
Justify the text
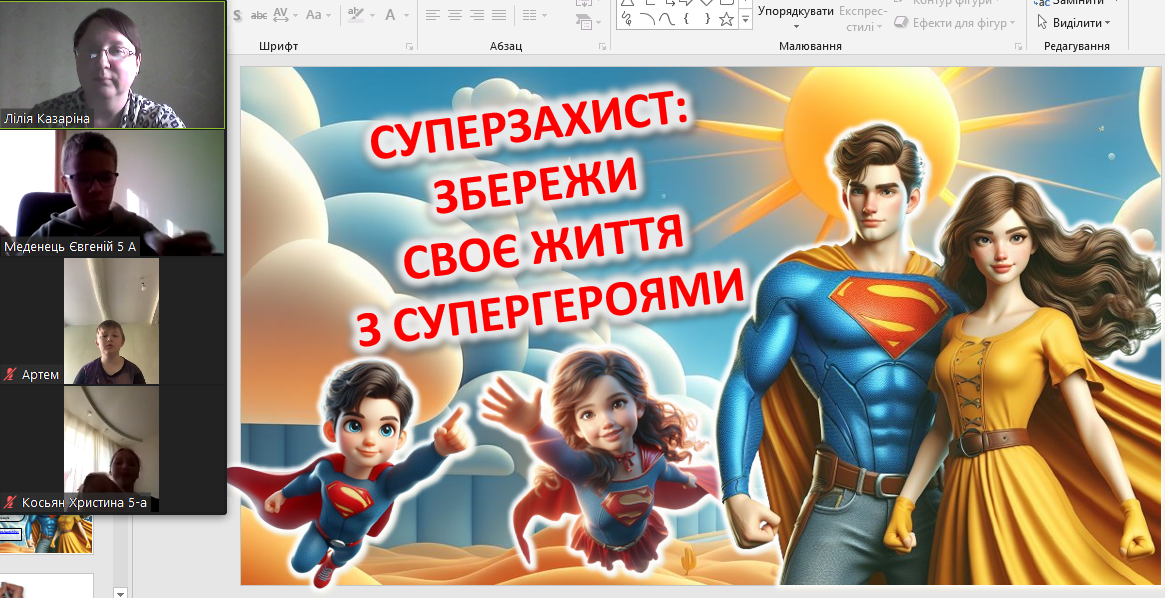[499, 15]
